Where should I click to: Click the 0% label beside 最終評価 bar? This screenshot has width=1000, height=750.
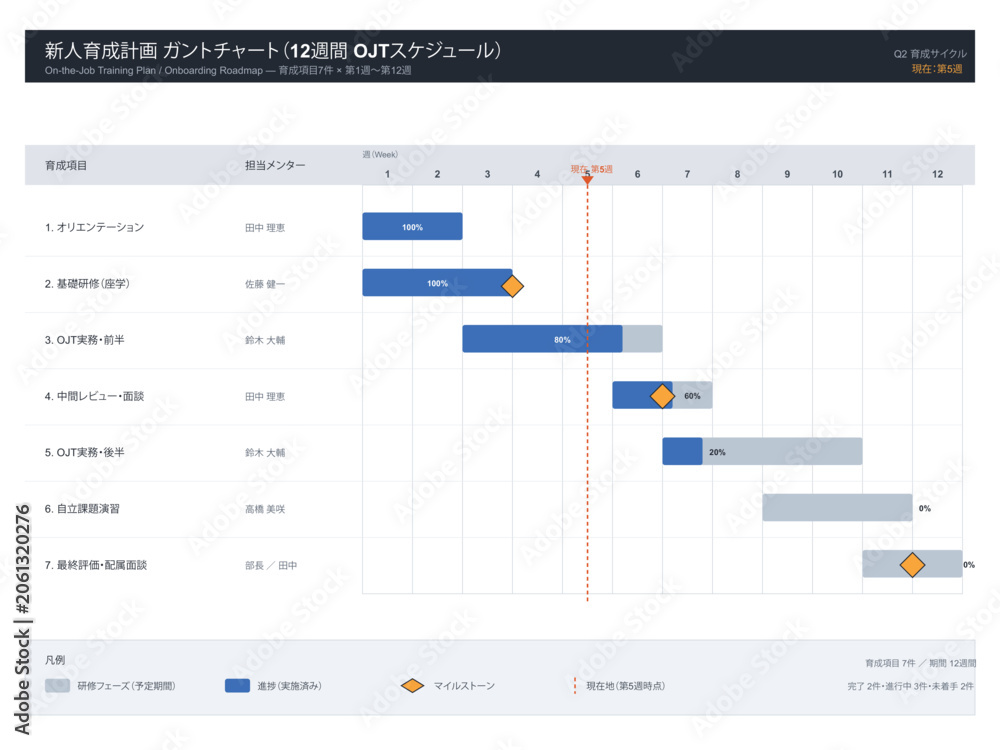(x=969, y=564)
